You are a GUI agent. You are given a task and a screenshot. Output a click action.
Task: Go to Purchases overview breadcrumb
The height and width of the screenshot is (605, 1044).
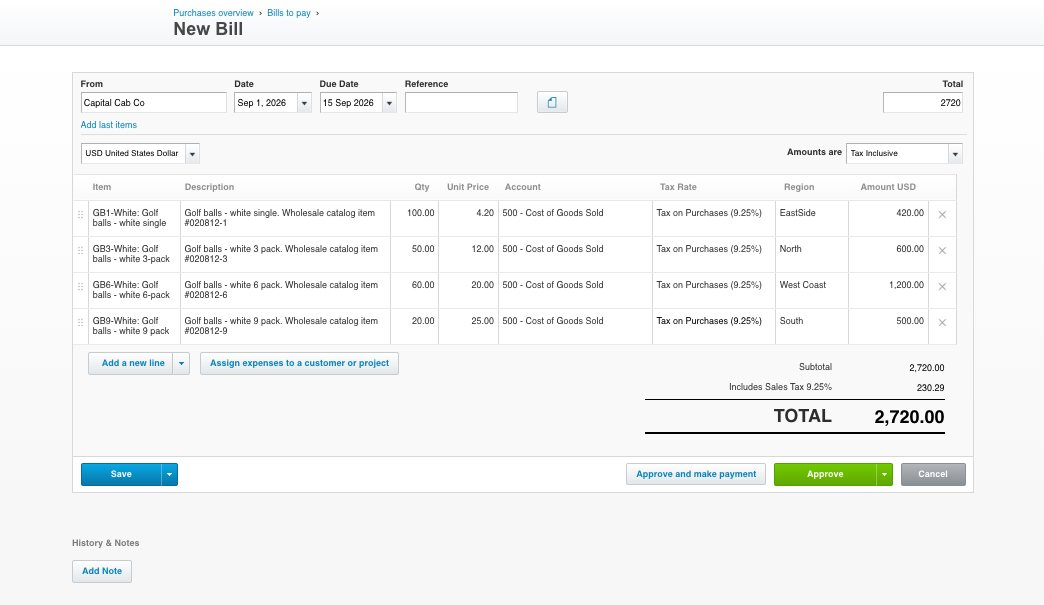[213, 13]
